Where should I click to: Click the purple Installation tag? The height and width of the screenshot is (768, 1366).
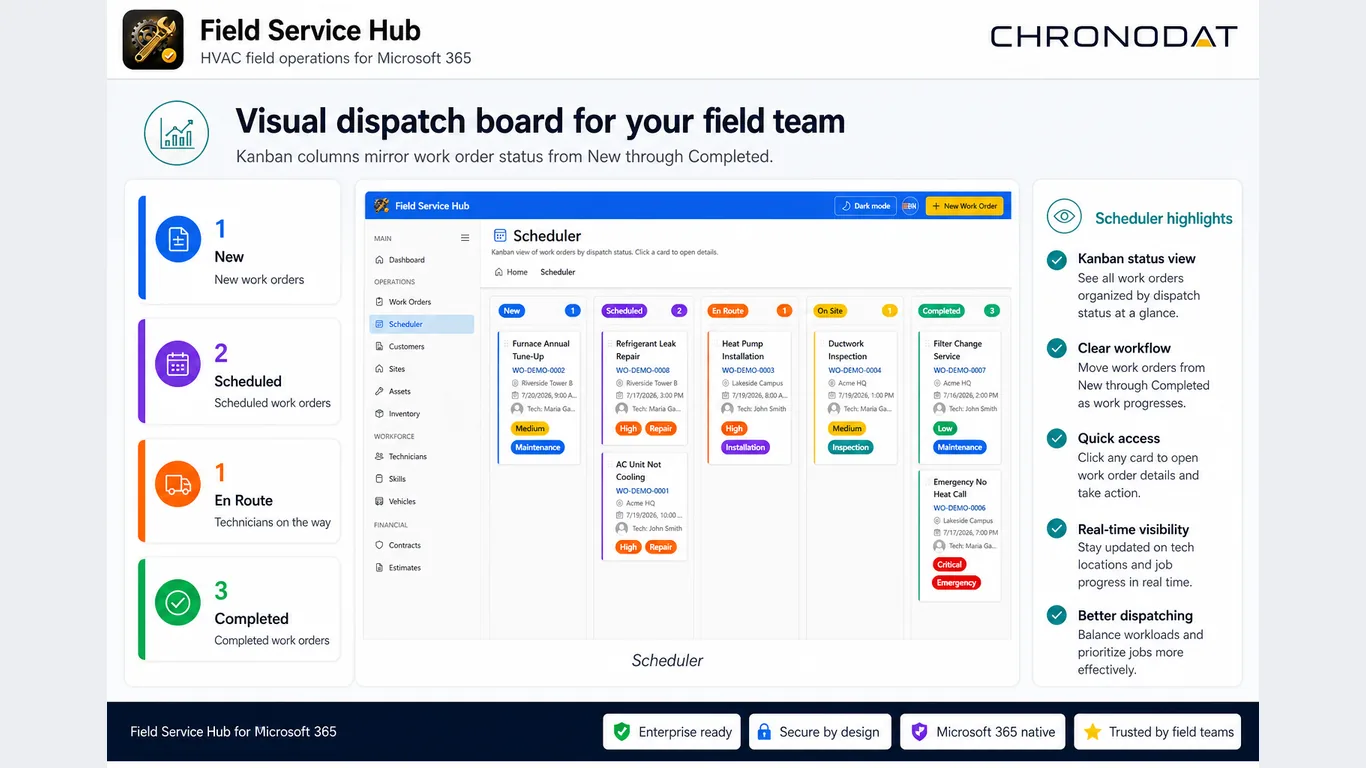coord(745,447)
